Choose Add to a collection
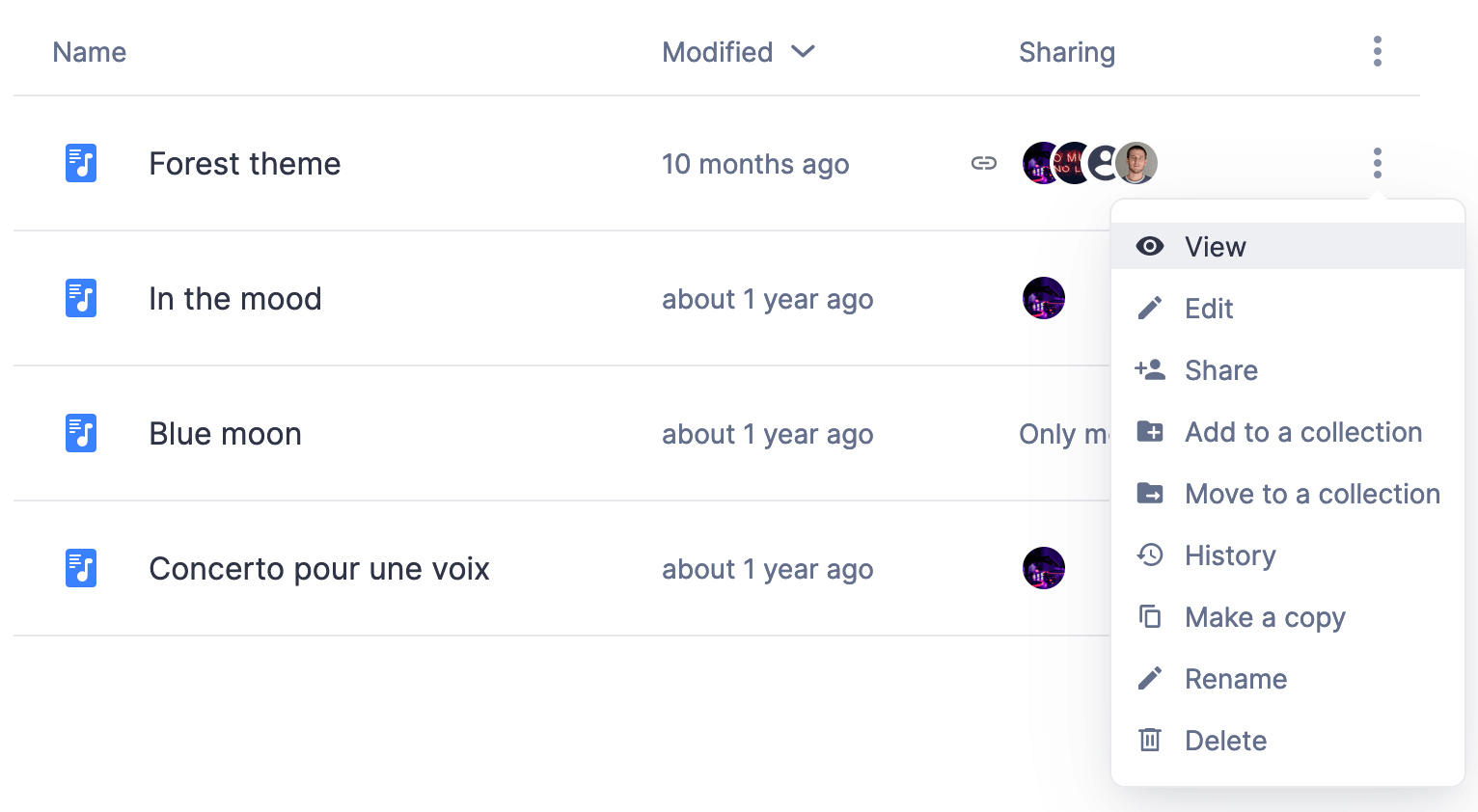Screen dimensions: 1478x812 (1302, 432)
